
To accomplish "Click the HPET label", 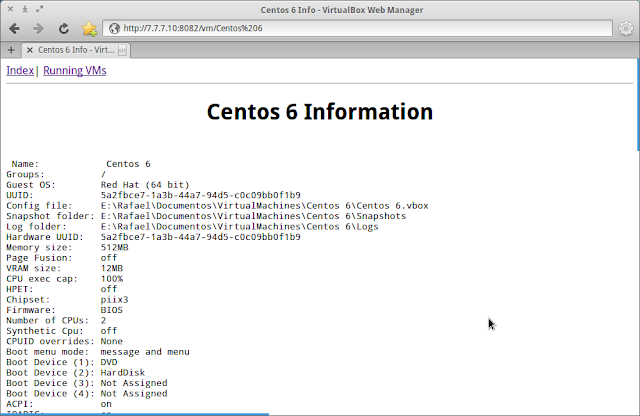I will (20, 289).
